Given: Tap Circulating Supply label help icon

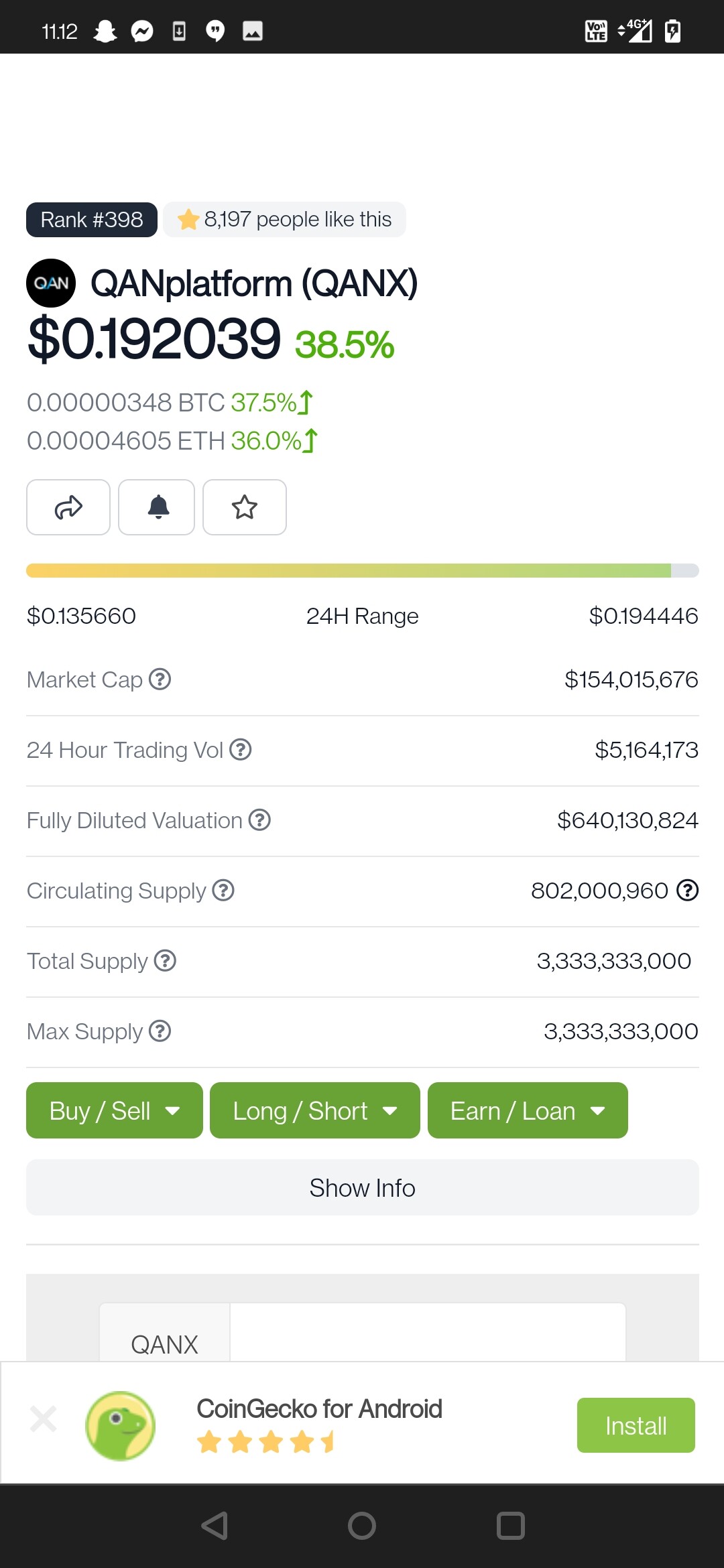Looking at the screenshot, I should 223,891.
